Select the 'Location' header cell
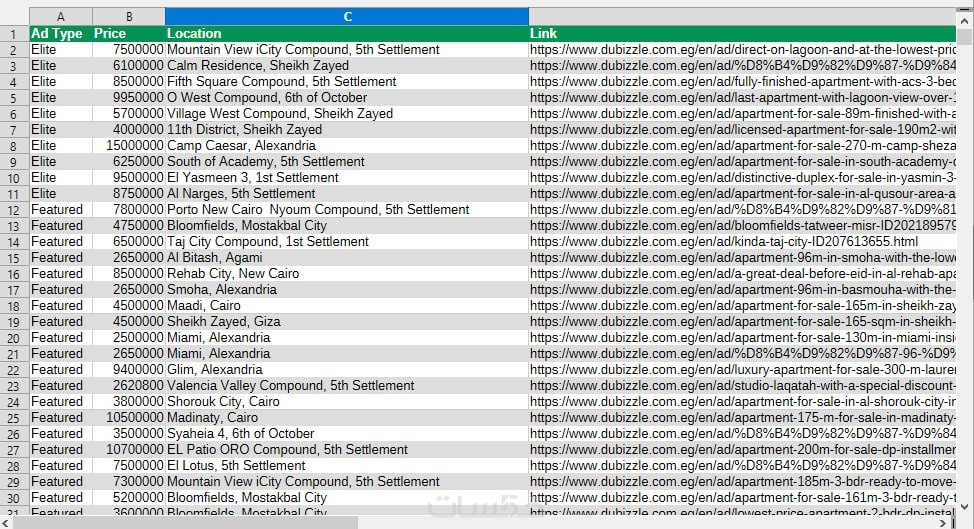This screenshot has height=529, width=974. (347, 34)
